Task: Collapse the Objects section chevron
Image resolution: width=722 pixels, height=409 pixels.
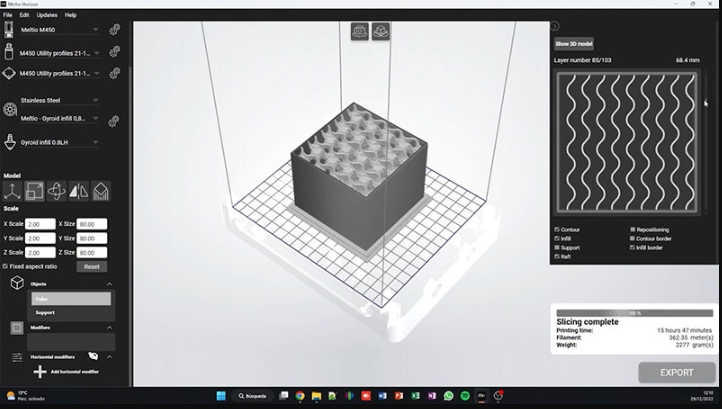Action: 109,284
